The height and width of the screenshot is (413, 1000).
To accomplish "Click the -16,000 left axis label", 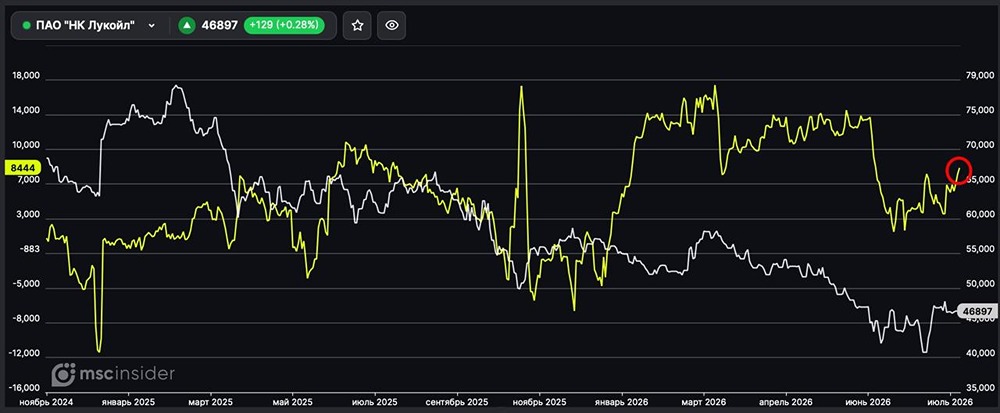I will [x=26, y=388].
